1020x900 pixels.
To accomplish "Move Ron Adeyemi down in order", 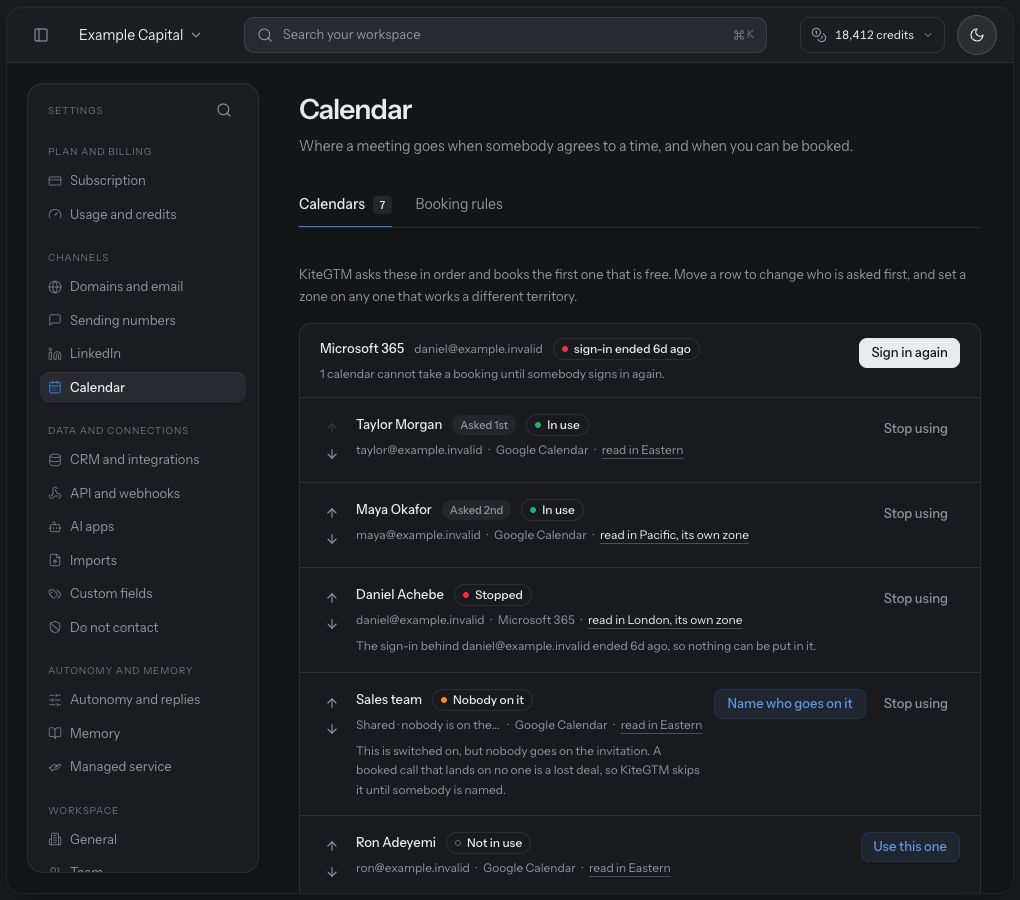I will pos(332,872).
